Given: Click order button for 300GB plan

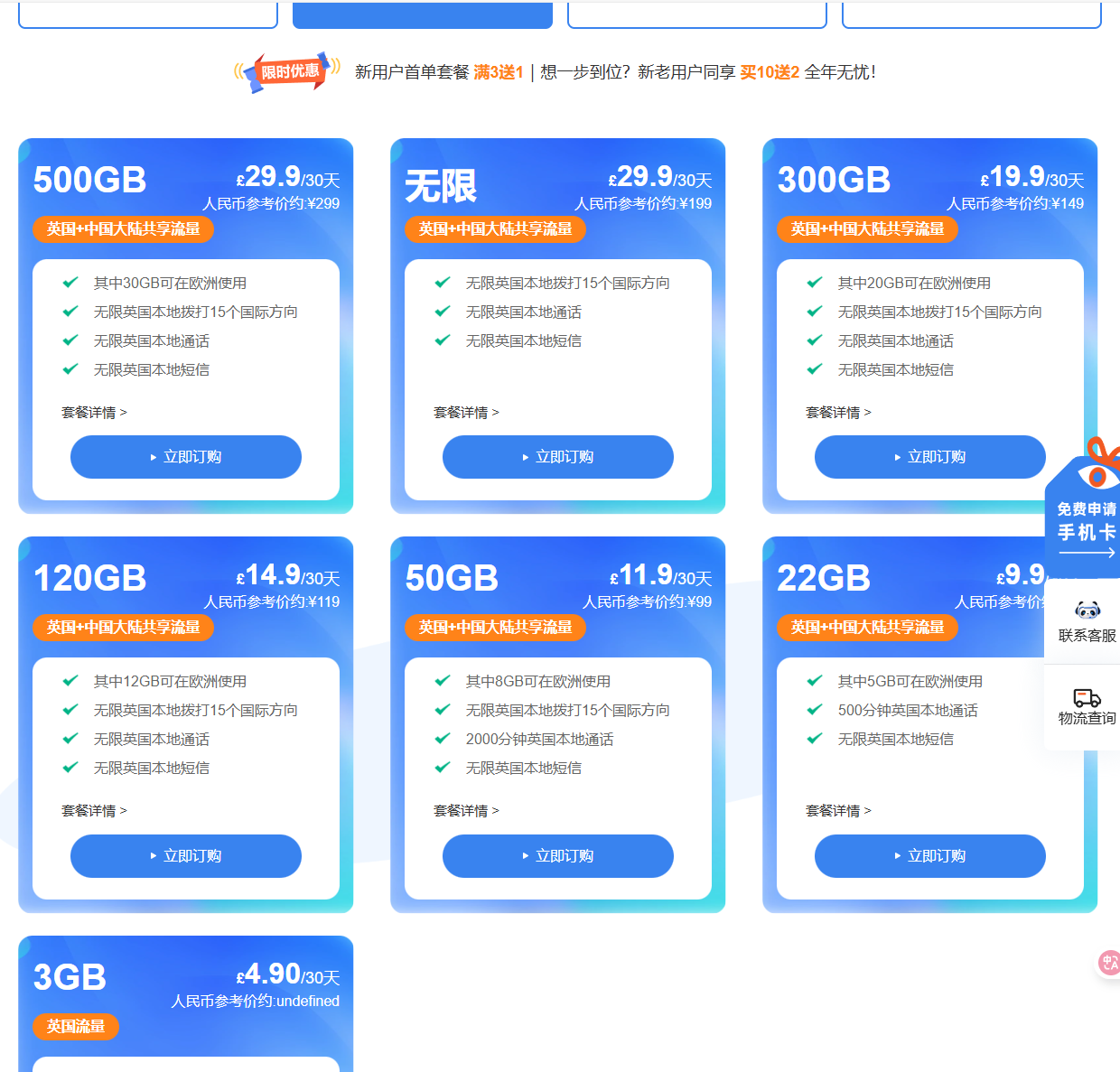Looking at the screenshot, I should click(930, 457).
